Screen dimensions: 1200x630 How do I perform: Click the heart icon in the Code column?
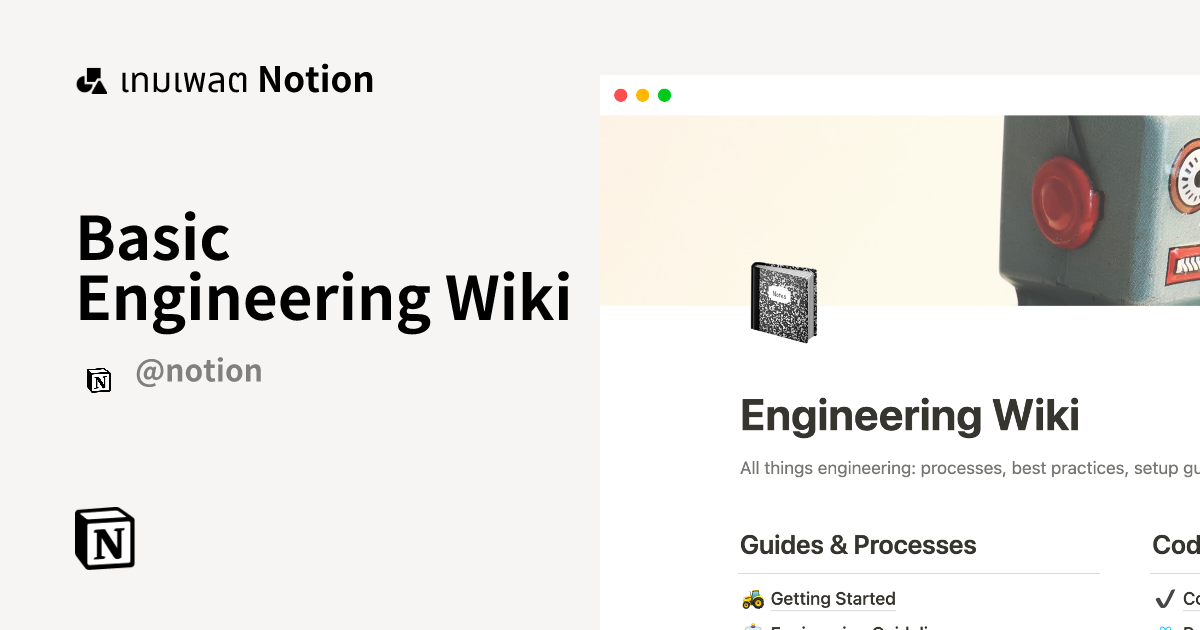tap(1165, 628)
